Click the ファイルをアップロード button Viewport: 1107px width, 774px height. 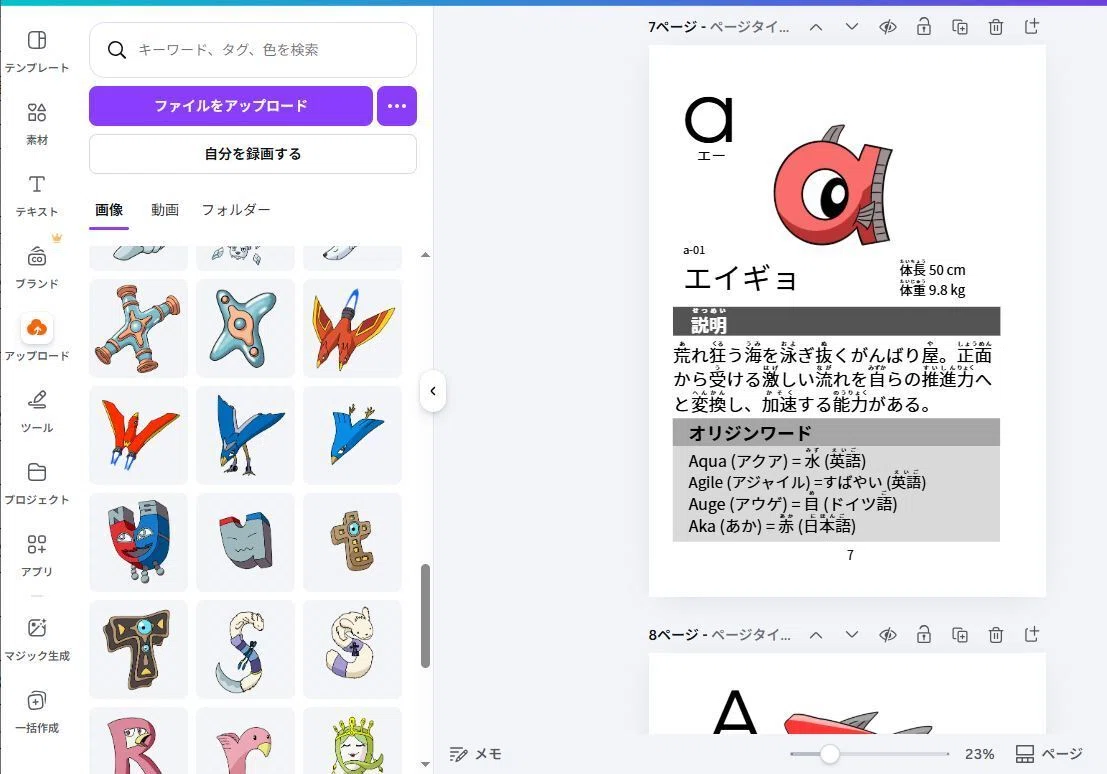pos(231,106)
